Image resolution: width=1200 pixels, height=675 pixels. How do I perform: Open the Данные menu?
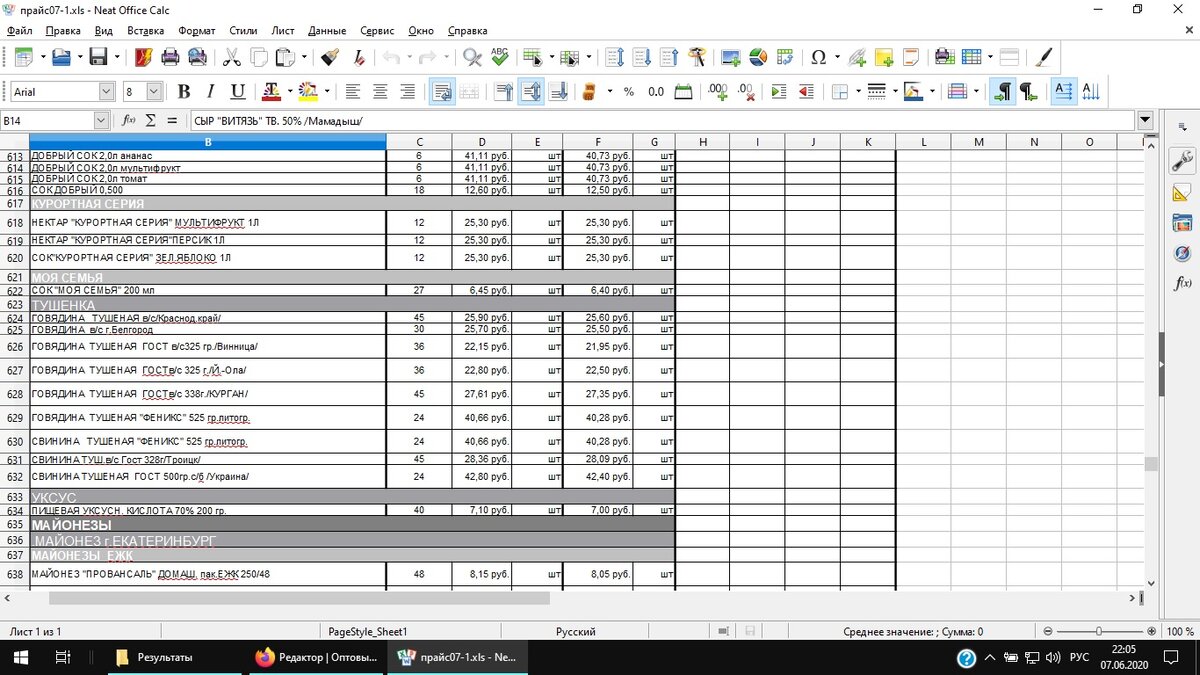coord(327,31)
